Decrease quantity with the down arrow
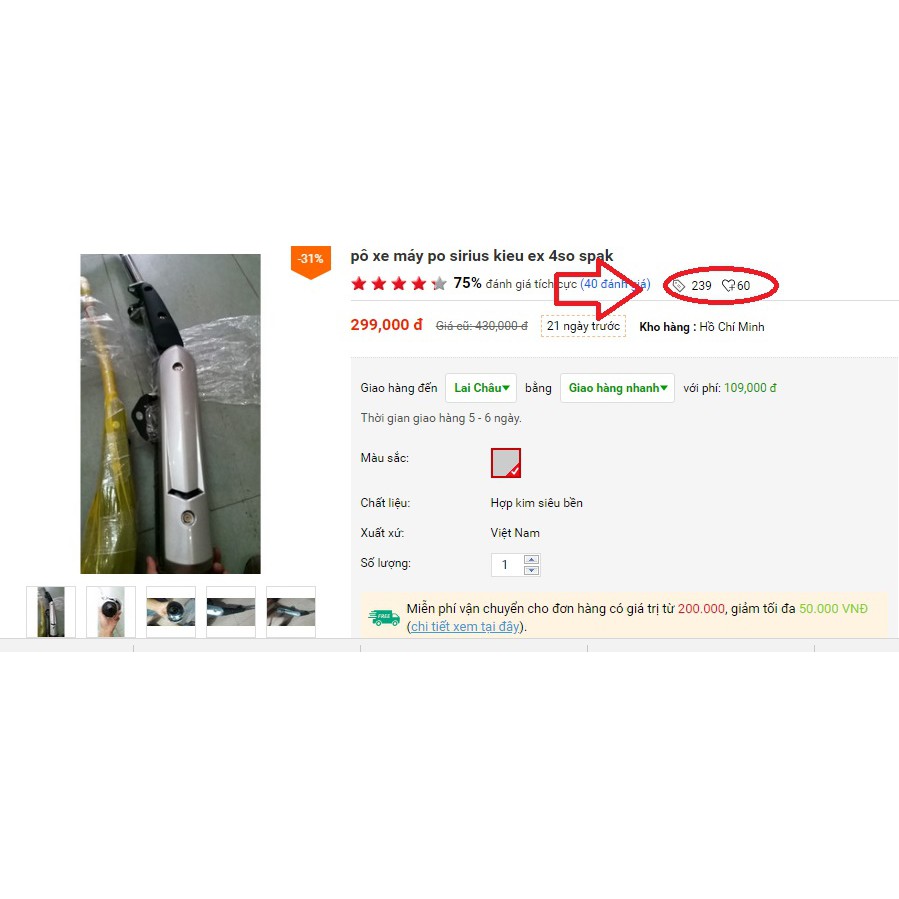This screenshot has height=899, width=899. (531, 570)
